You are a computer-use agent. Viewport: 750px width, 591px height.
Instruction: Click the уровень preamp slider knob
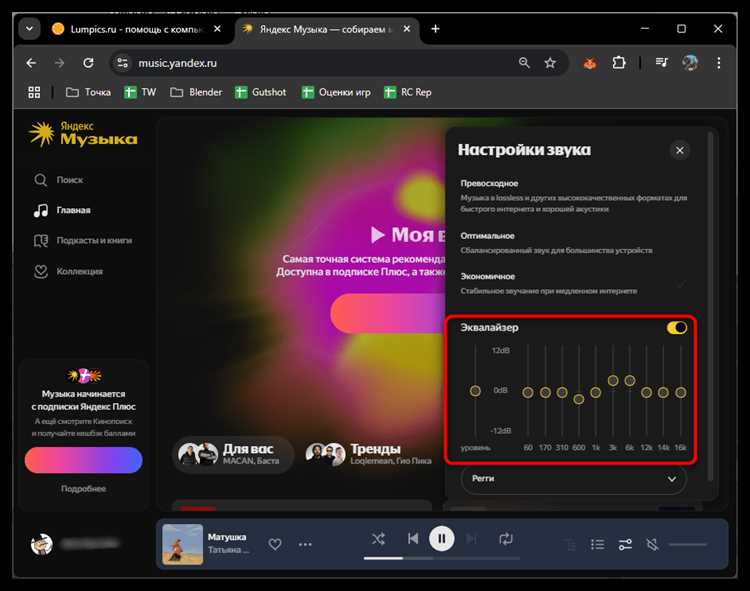[475, 391]
